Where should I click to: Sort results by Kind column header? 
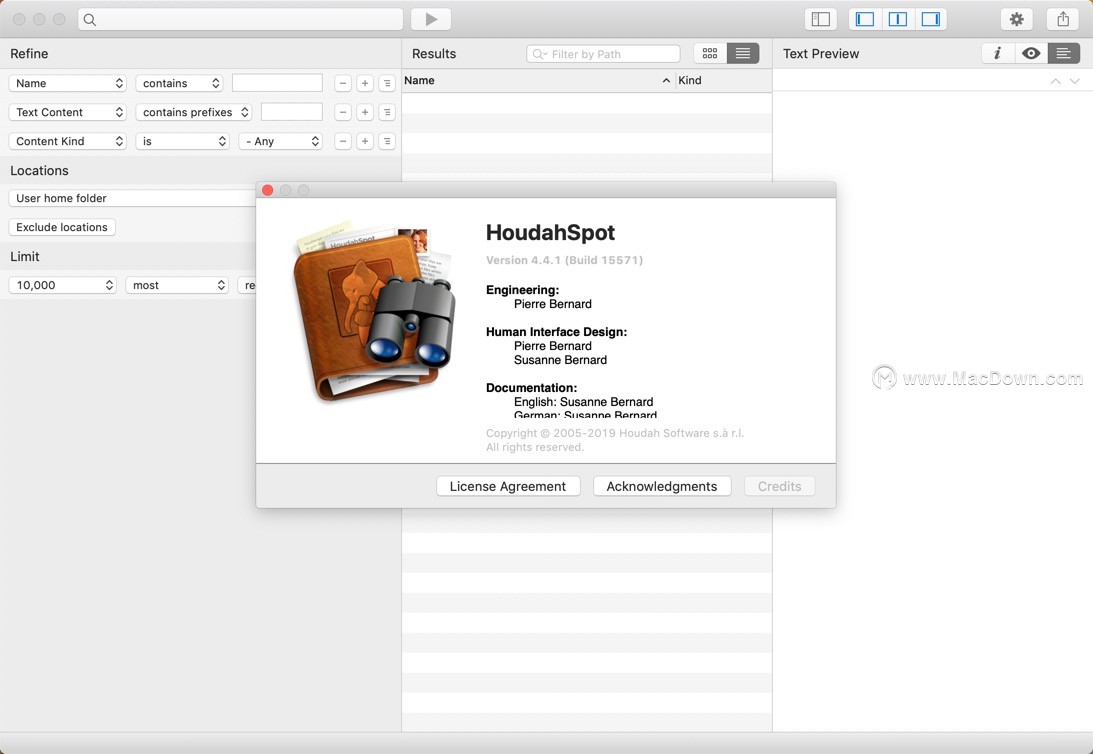pos(724,80)
